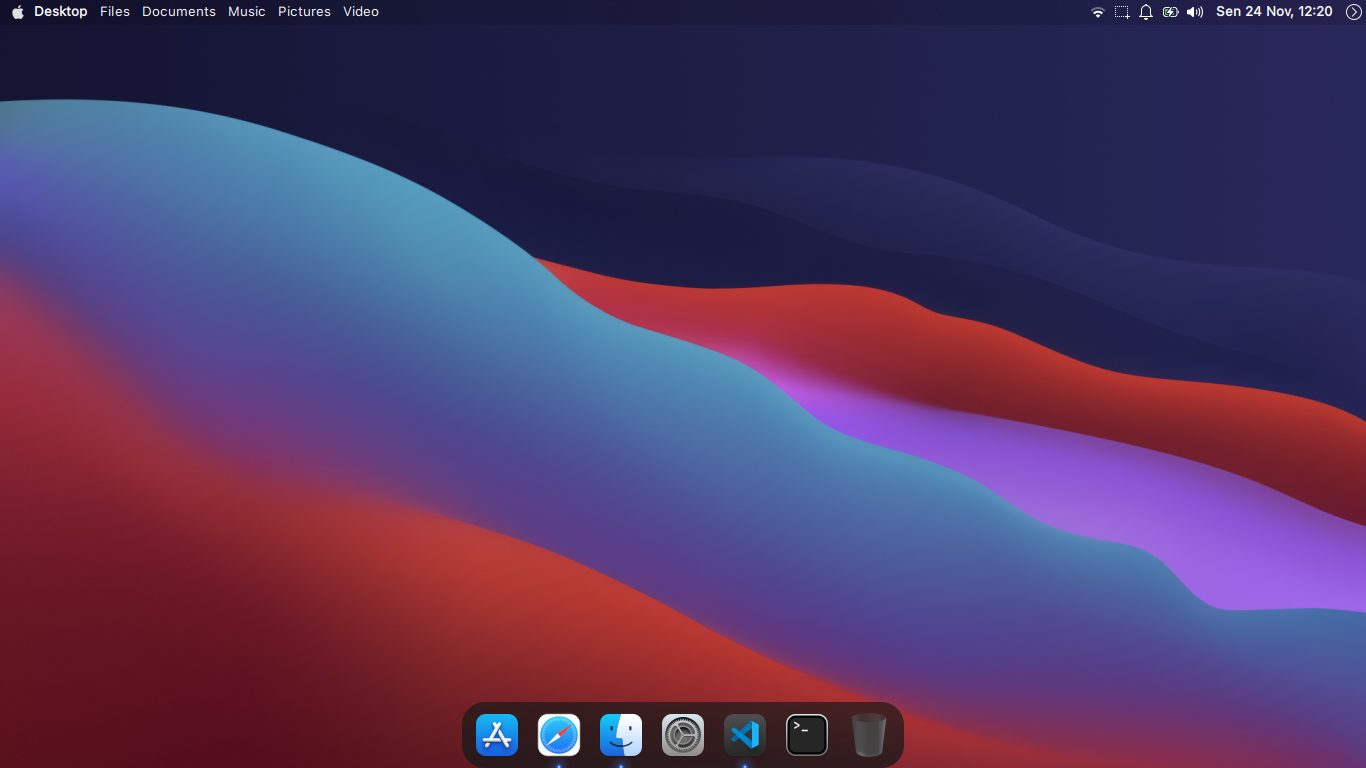
Task: Expand the circled arrow at menu bar end
Action: point(1353,12)
